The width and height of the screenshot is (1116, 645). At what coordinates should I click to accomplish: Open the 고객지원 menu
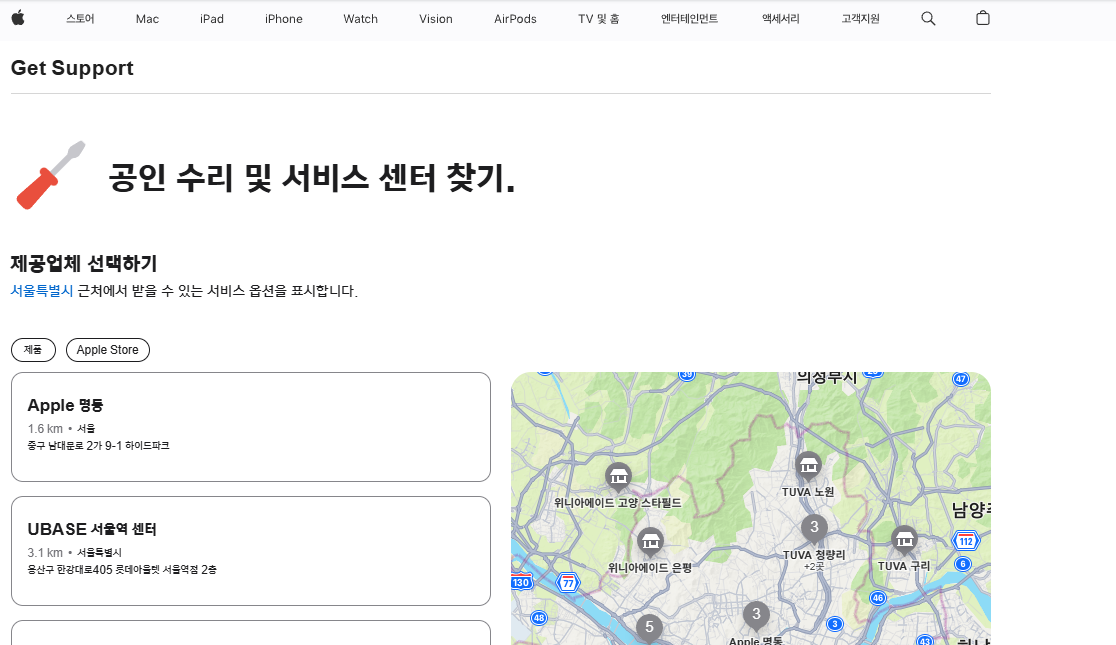click(x=860, y=19)
